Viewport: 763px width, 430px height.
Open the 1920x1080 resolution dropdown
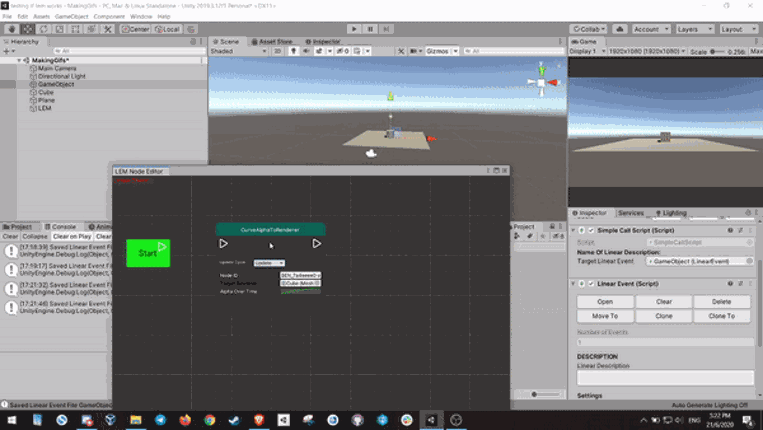647,51
